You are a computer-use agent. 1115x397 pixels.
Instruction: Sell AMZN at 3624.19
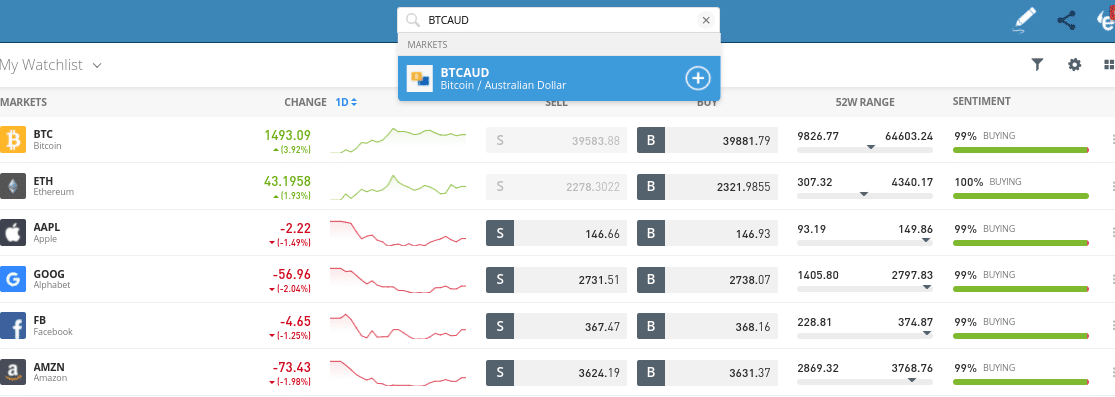click(557, 373)
